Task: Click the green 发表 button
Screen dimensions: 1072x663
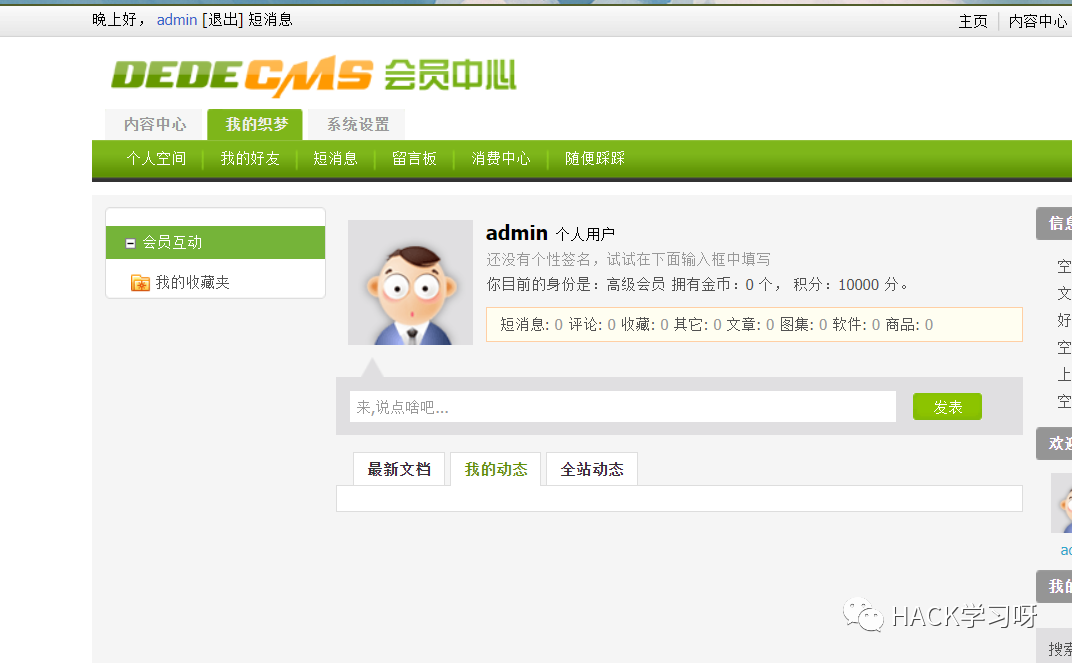Action: pyautogui.click(x=948, y=407)
